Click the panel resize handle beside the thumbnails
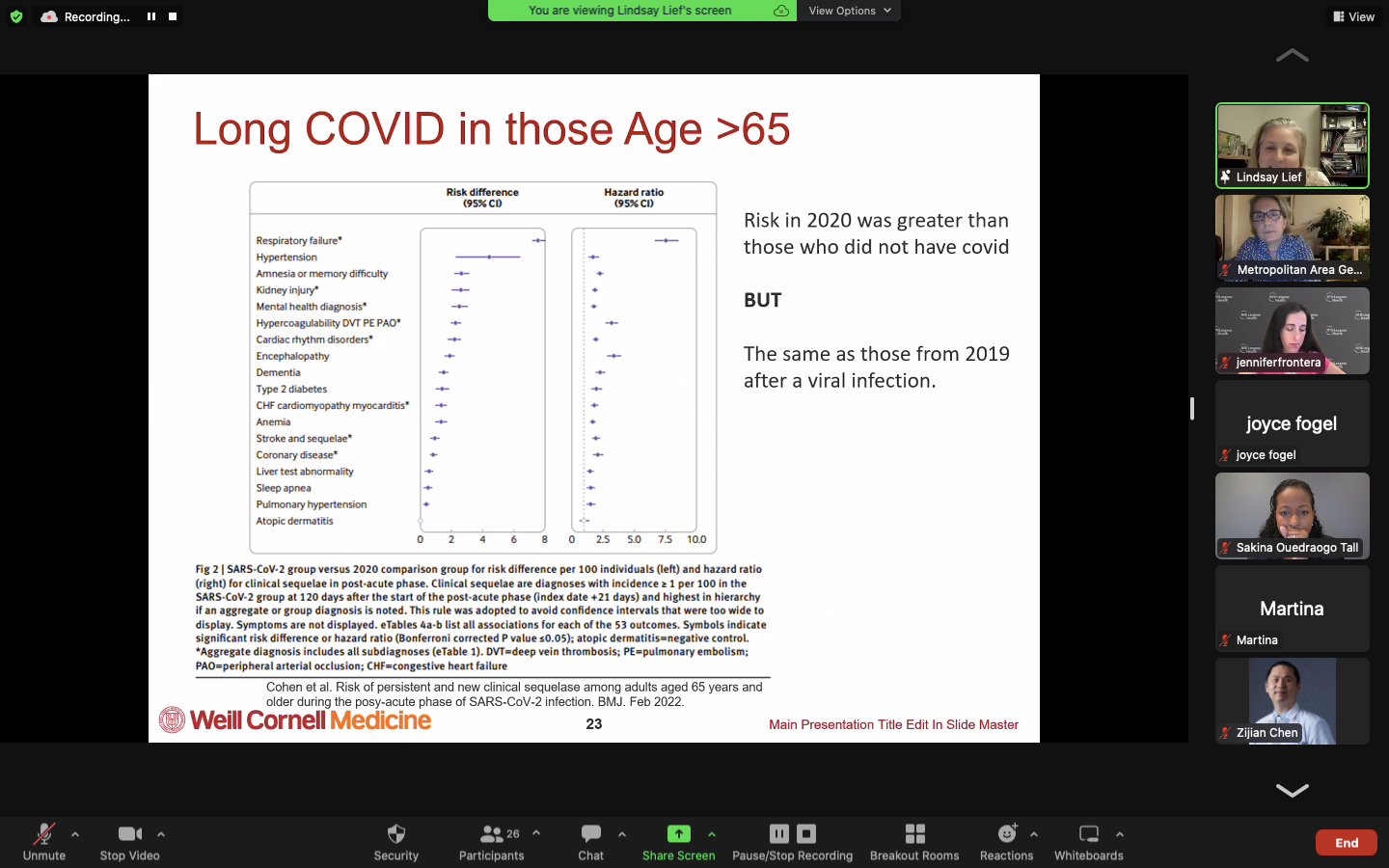 [1192, 409]
